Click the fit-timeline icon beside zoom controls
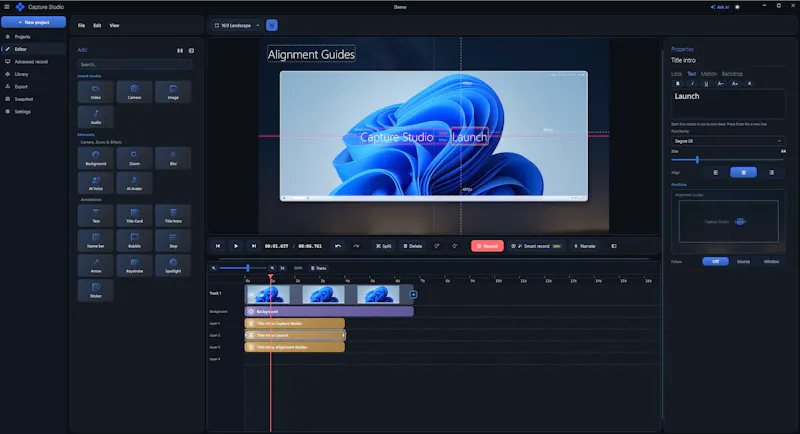The height and width of the screenshot is (434, 800). [x=282, y=268]
